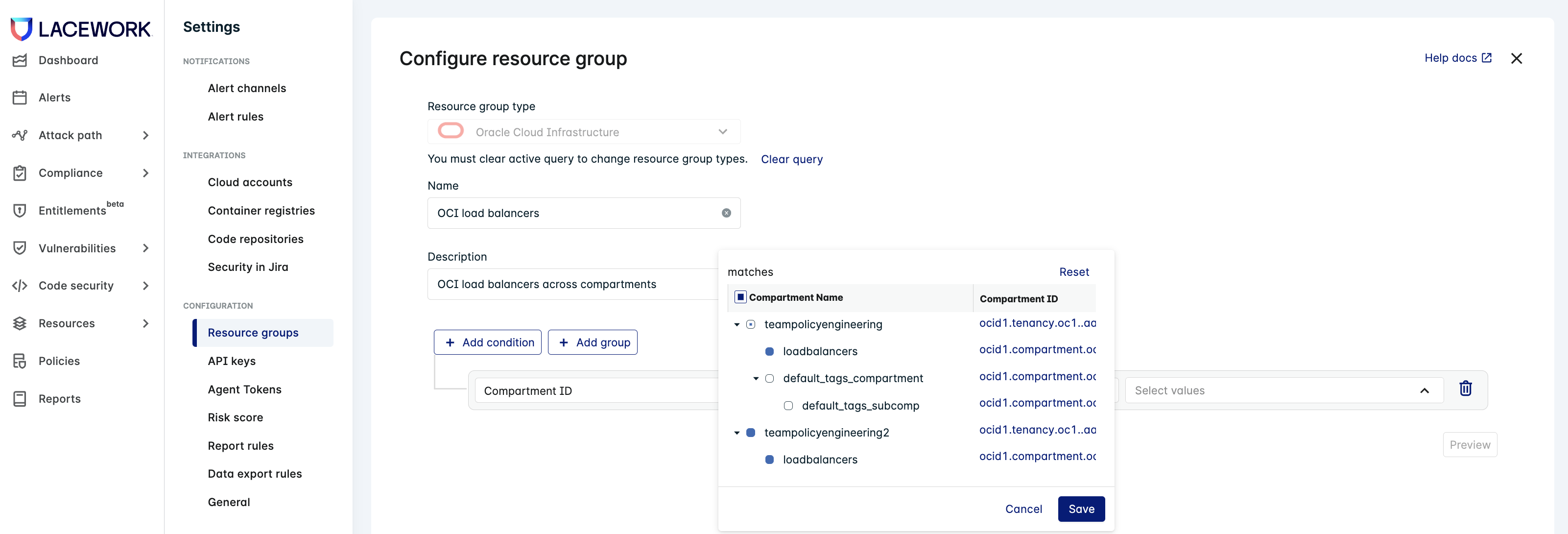
Task: Click the Vulnerabilities shield icon
Action: point(20,248)
